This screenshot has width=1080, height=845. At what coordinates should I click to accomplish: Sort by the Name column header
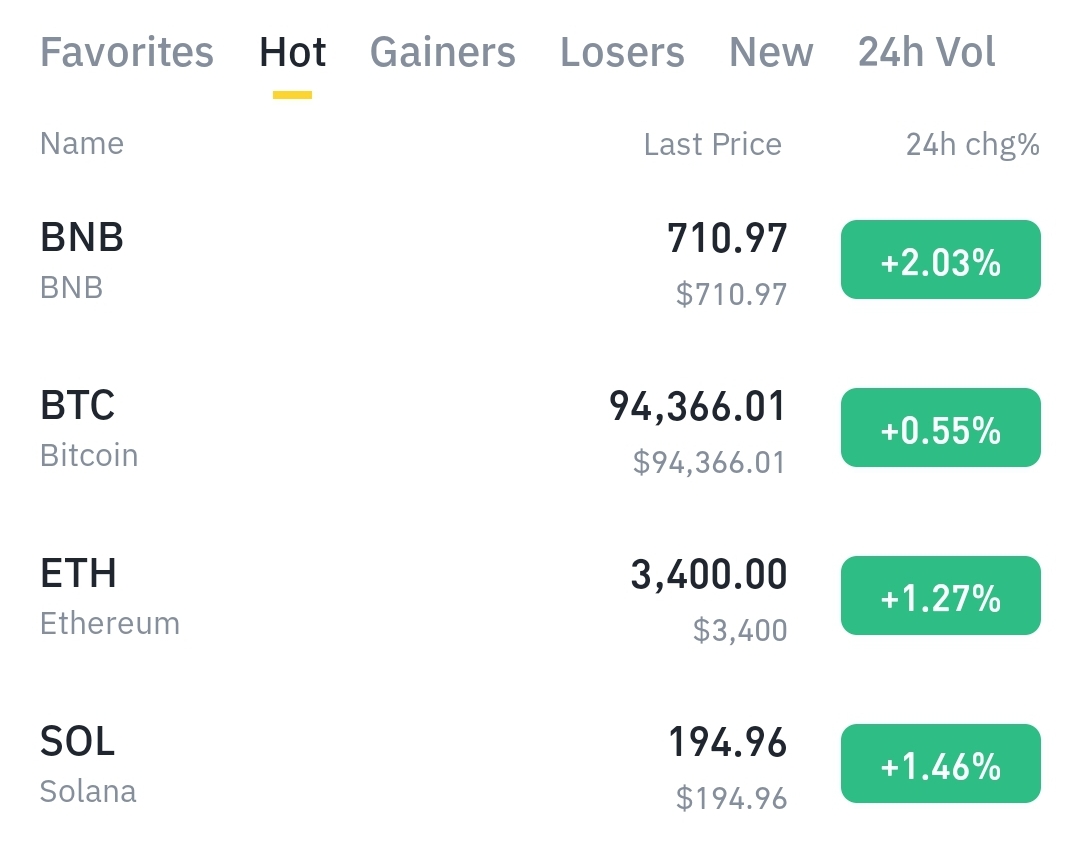(82, 144)
